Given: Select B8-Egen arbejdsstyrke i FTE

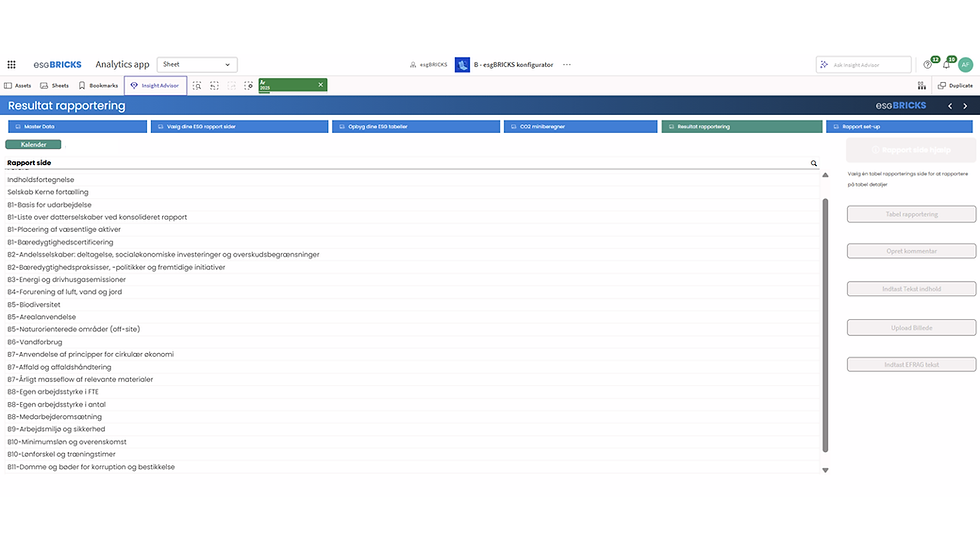Looking at the screenshot, I should pos(412,392).
